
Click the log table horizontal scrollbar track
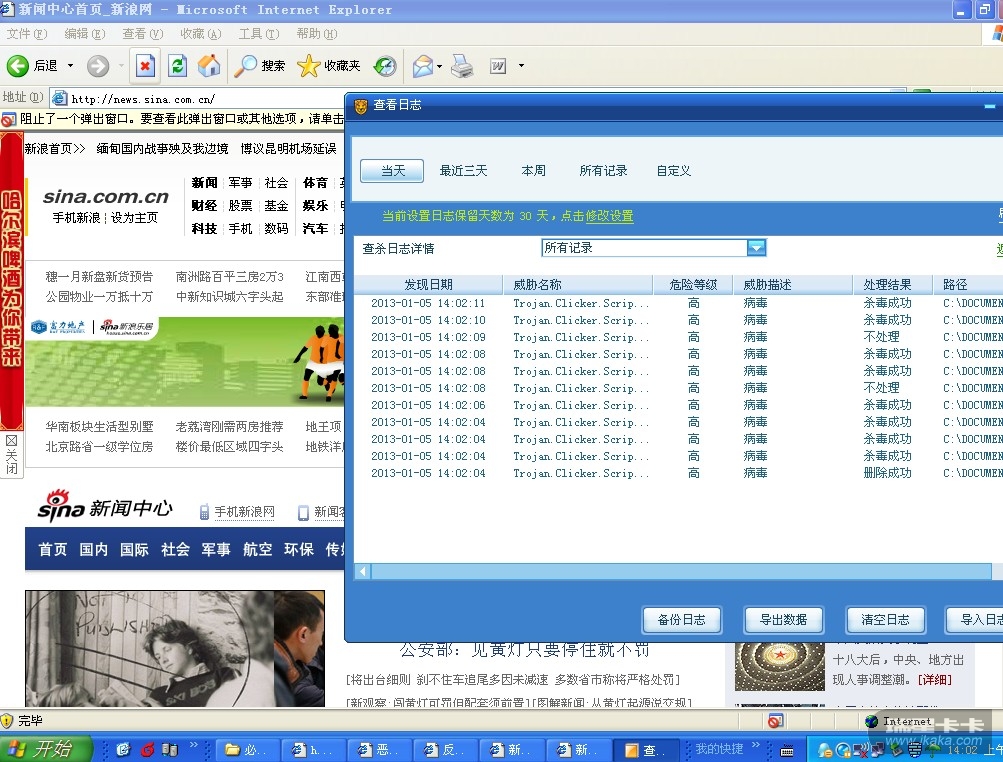pyautogui.click(x=681, y=571)
